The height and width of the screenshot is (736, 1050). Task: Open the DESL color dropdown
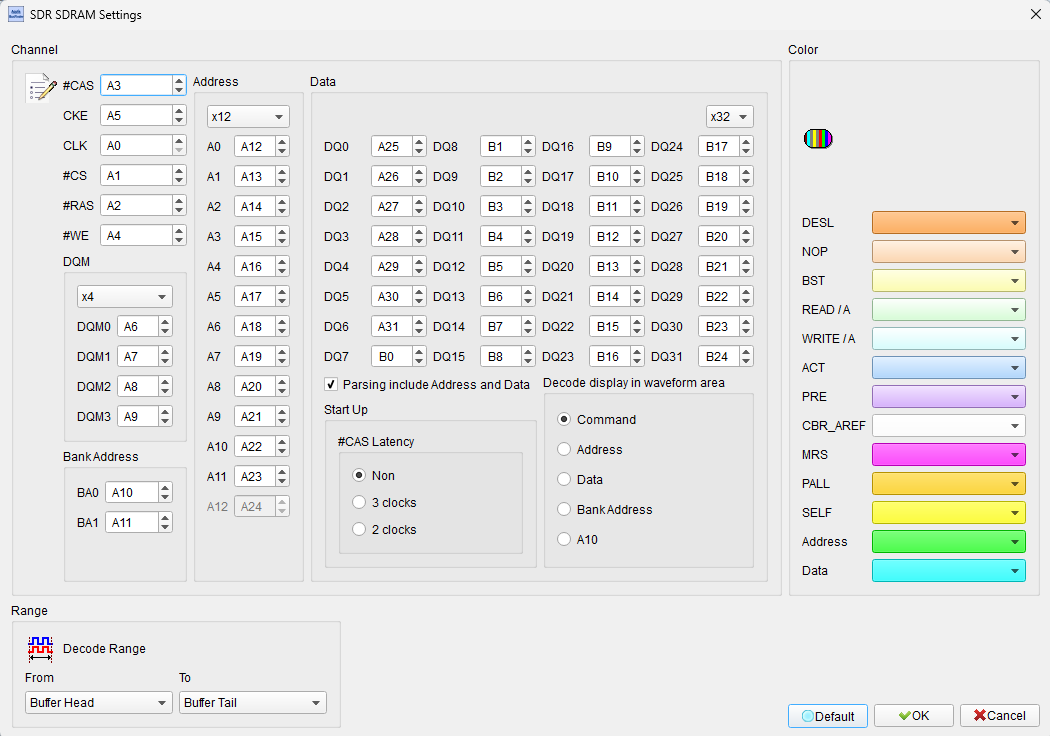[948, 222]
